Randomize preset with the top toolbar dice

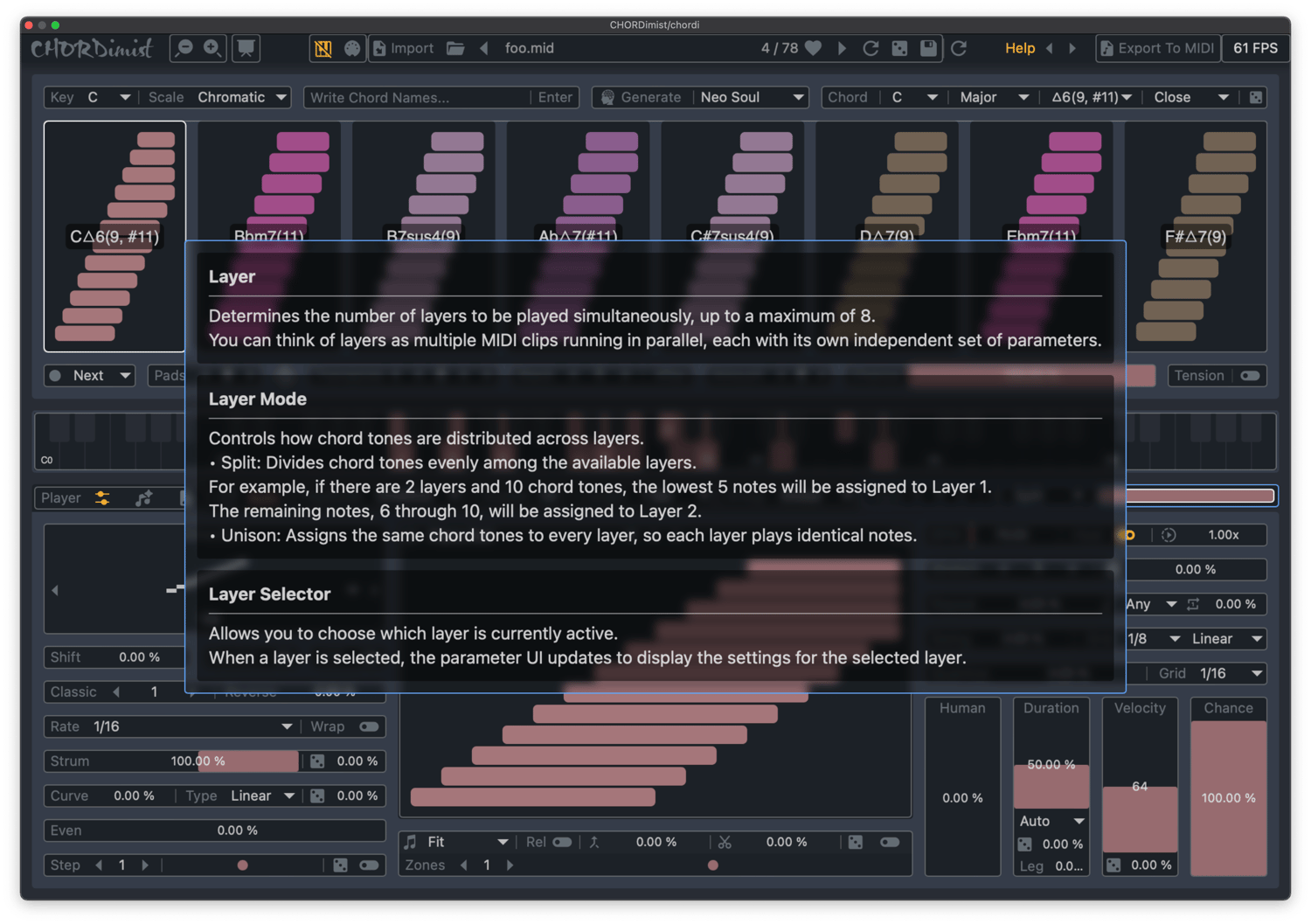tap(899, 48)
